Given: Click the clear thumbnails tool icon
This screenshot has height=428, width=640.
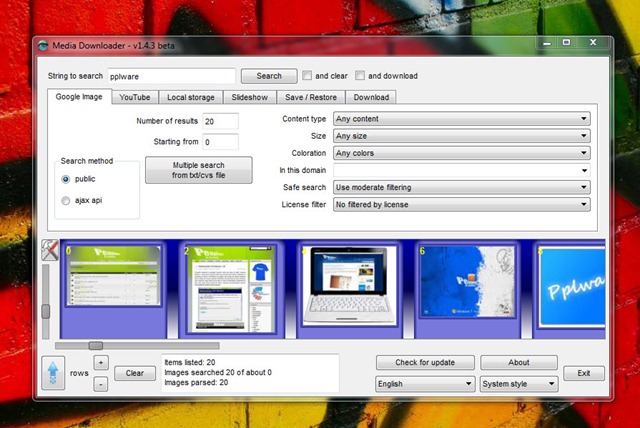Looking at the screenshot, I should 50,250.
